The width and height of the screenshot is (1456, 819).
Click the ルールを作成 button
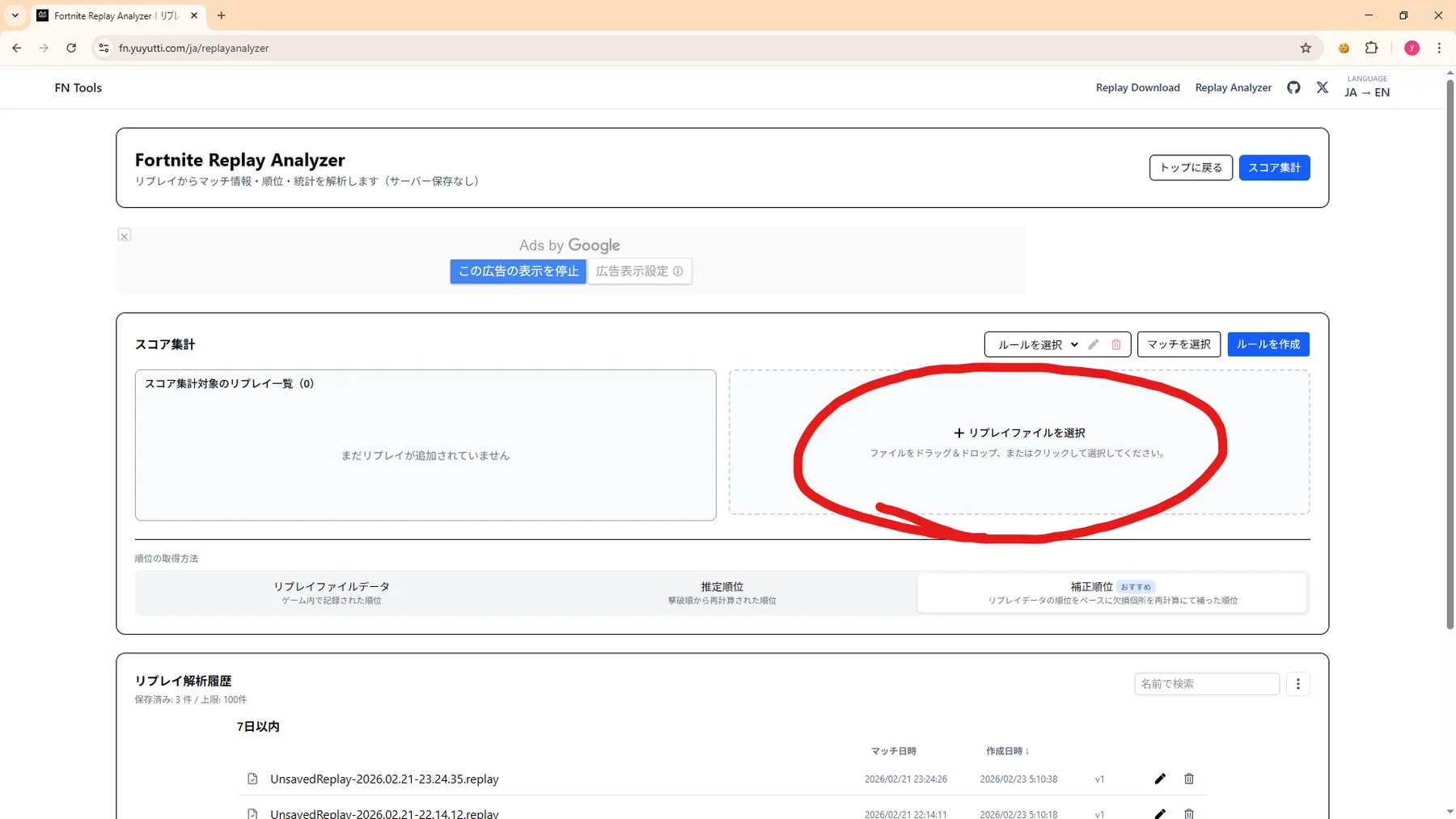(1268, 344)
